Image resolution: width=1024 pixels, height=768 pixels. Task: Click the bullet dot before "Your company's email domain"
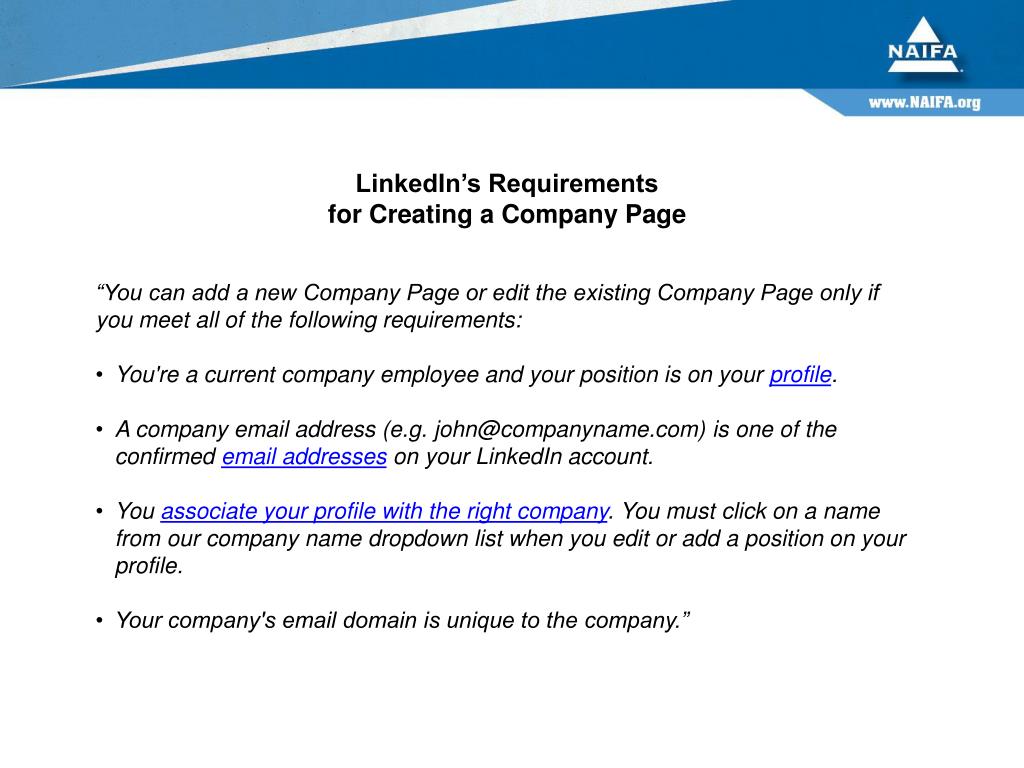pyautogui.click(x=100, y=621)
